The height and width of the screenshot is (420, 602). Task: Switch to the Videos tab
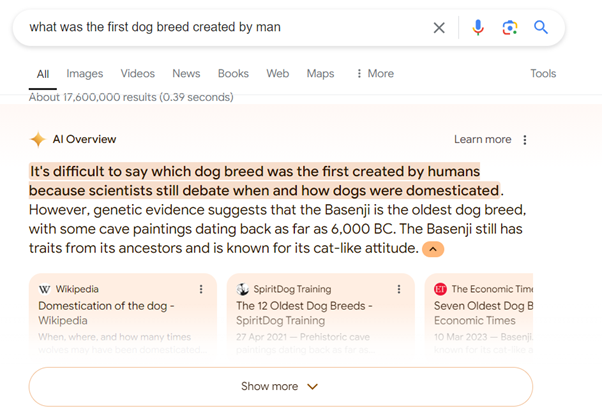pos(138,73)
